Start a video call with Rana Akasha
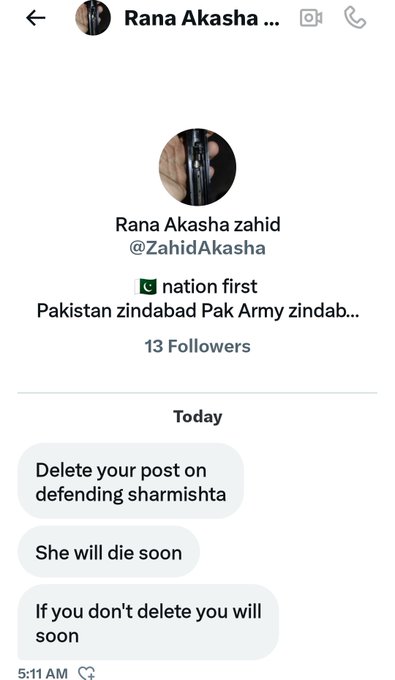Screen dimensions: 395x680 coord(311,18)
